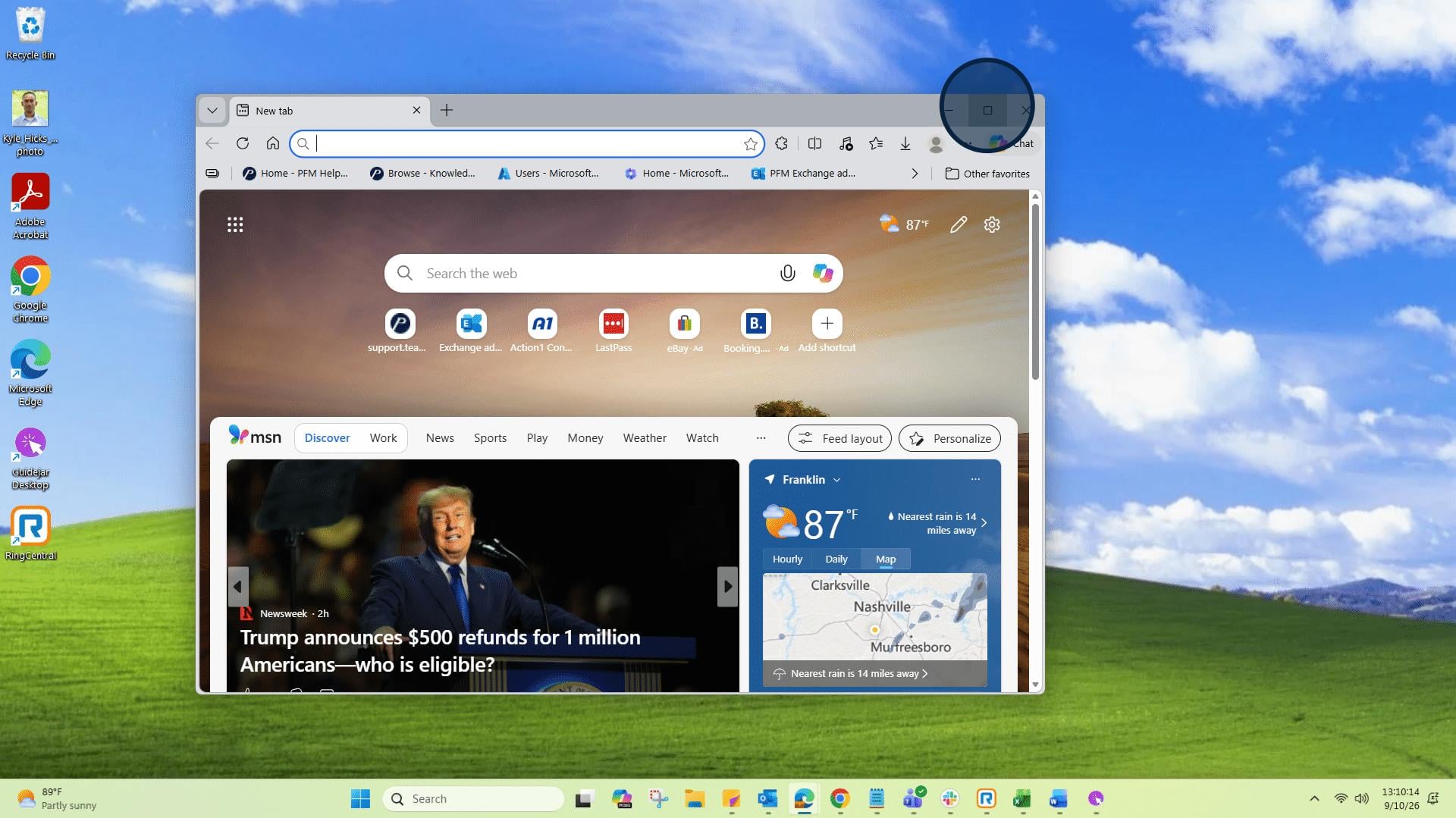1456x818 pixels.
Task: Expand the msn navigation ellipsis
Action: pyautogui.click(x=761, y=438)
